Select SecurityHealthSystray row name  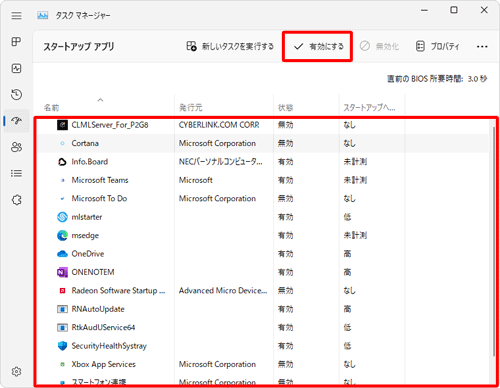click(x=109, y=346)
